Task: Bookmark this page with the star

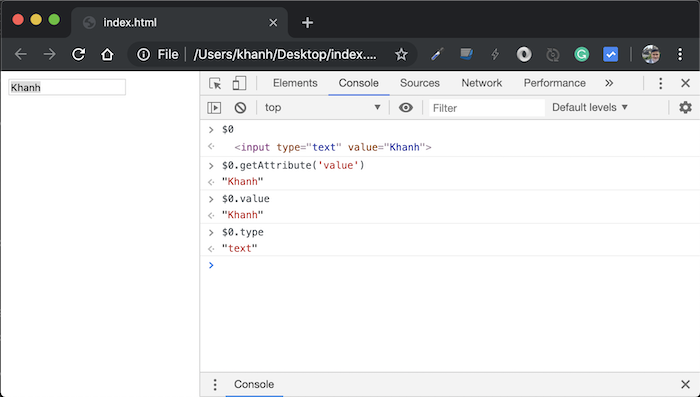Action: click(x=401, y=54)
